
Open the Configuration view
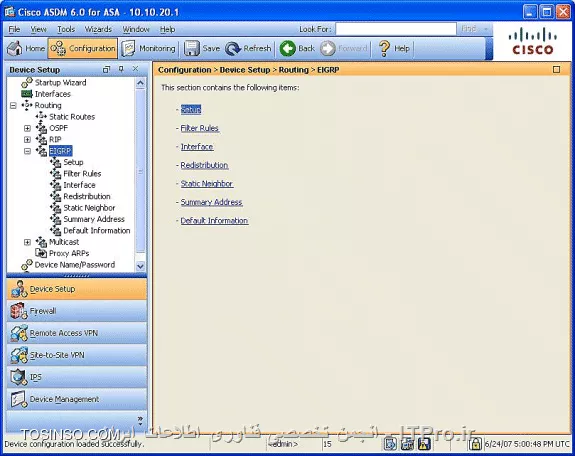coord(83,48)
